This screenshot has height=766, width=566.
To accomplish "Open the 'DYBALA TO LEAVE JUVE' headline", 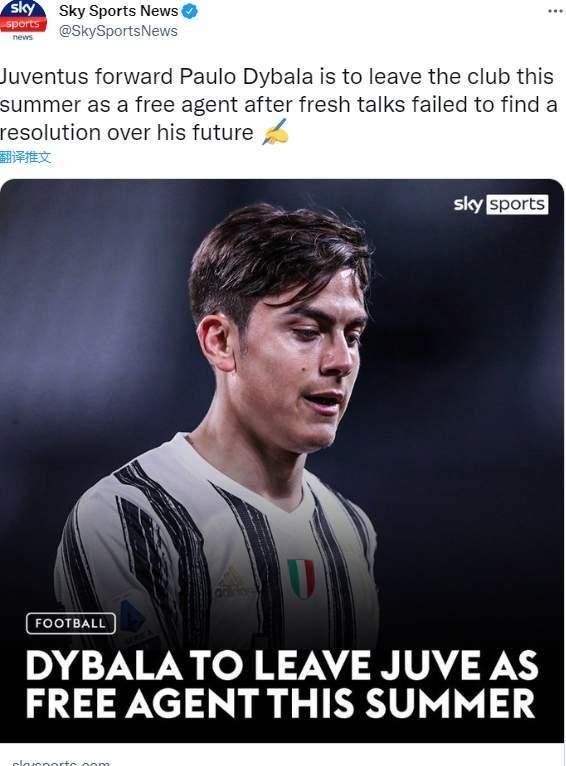I will [x=282, y=685].
